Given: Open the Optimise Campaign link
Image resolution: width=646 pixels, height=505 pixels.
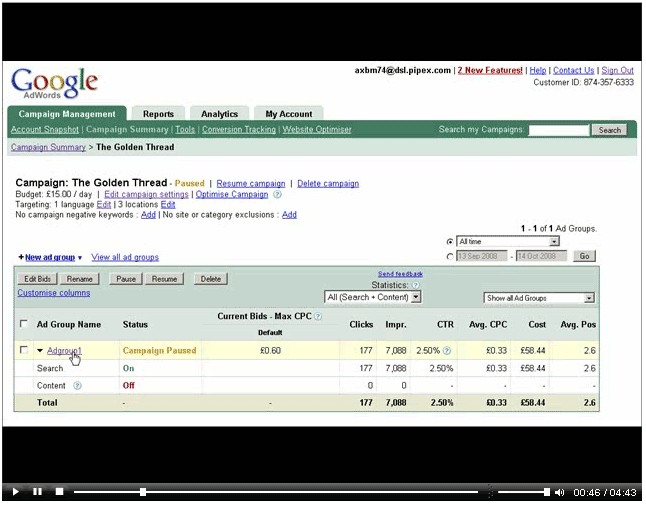Looking at the screenshot, I should 232,194.
